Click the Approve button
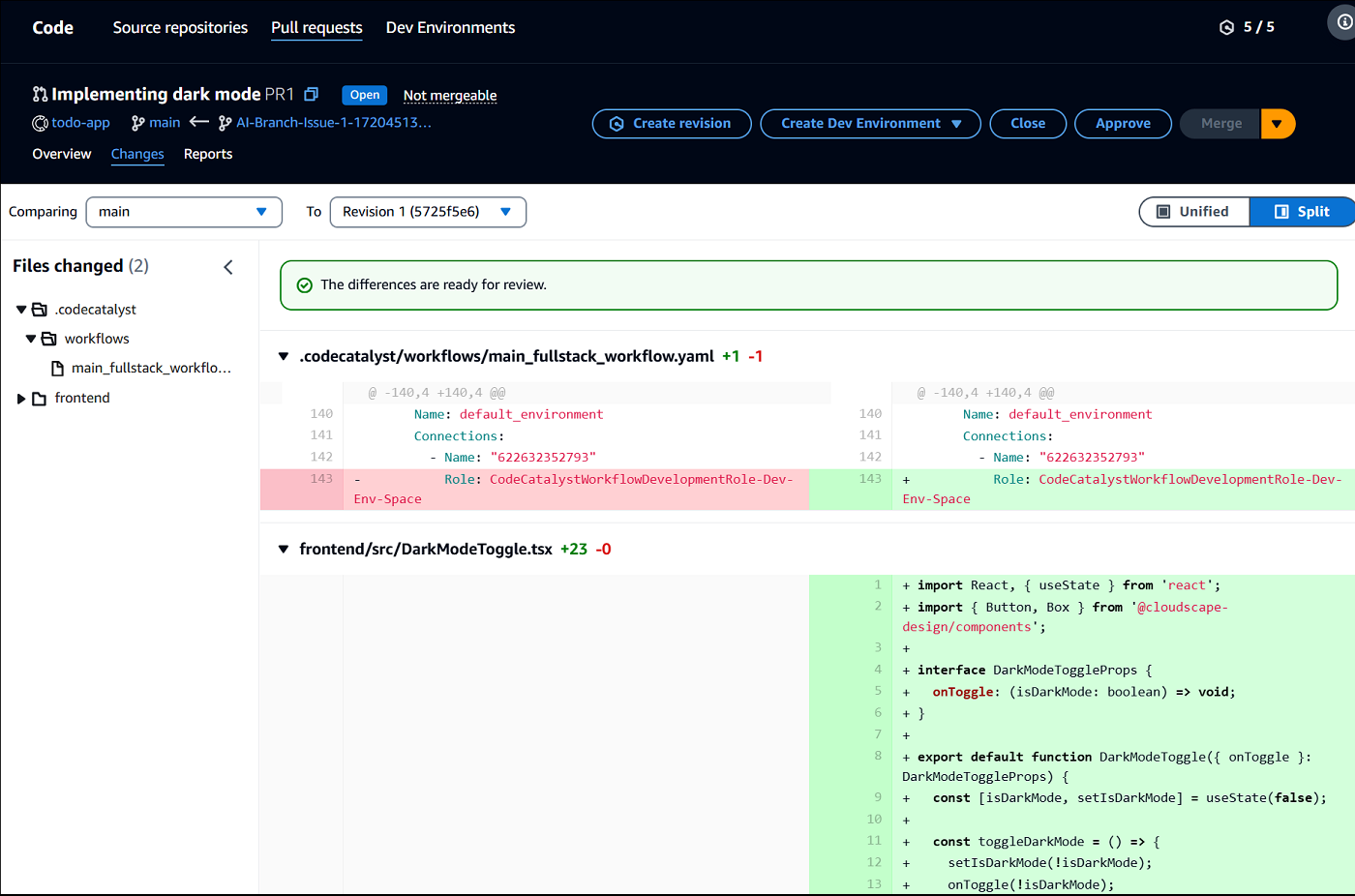Viewport: 1355px width, 896px height. tap(1123, 124)
